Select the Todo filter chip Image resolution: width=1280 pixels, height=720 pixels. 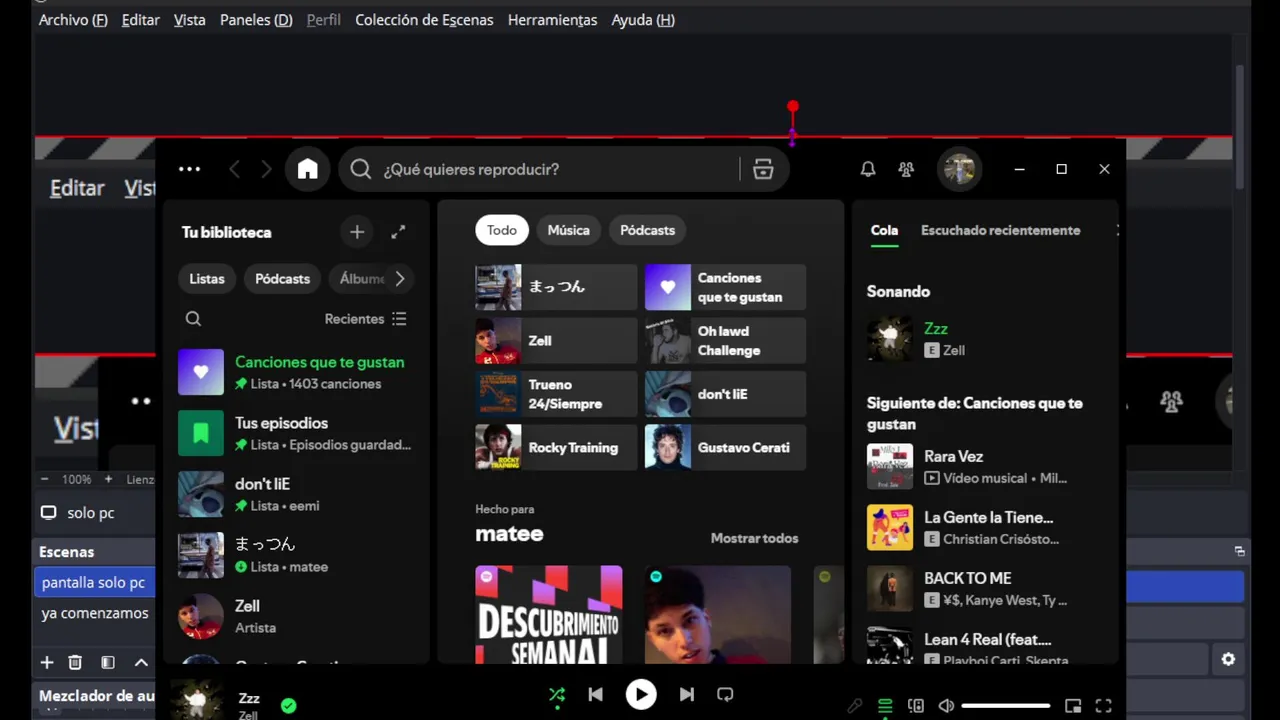[x=502, y=230]
